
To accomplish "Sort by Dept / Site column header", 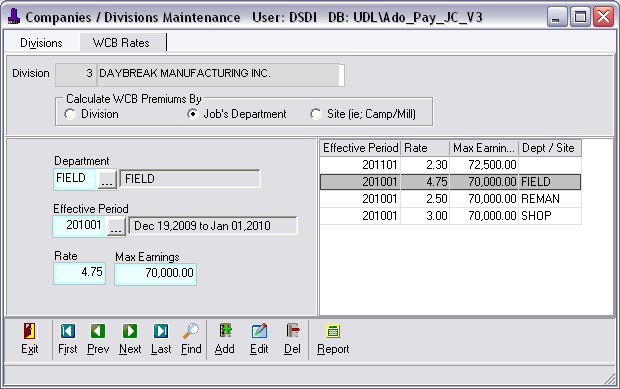I will [x=550, y=148].
